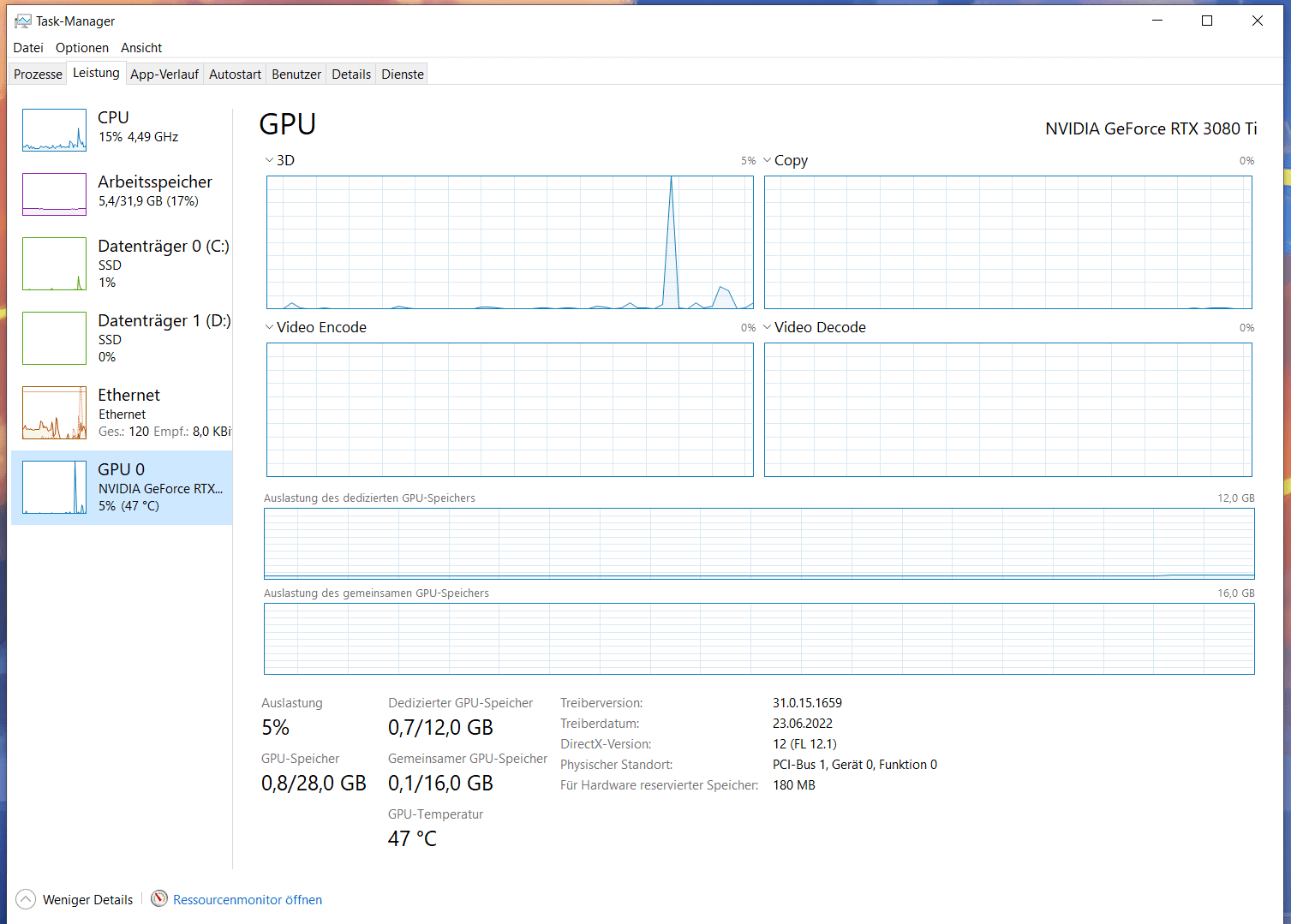
Task: Select the Datenträger 1 (D:) mini graph
Action: (x=54, y=338)
